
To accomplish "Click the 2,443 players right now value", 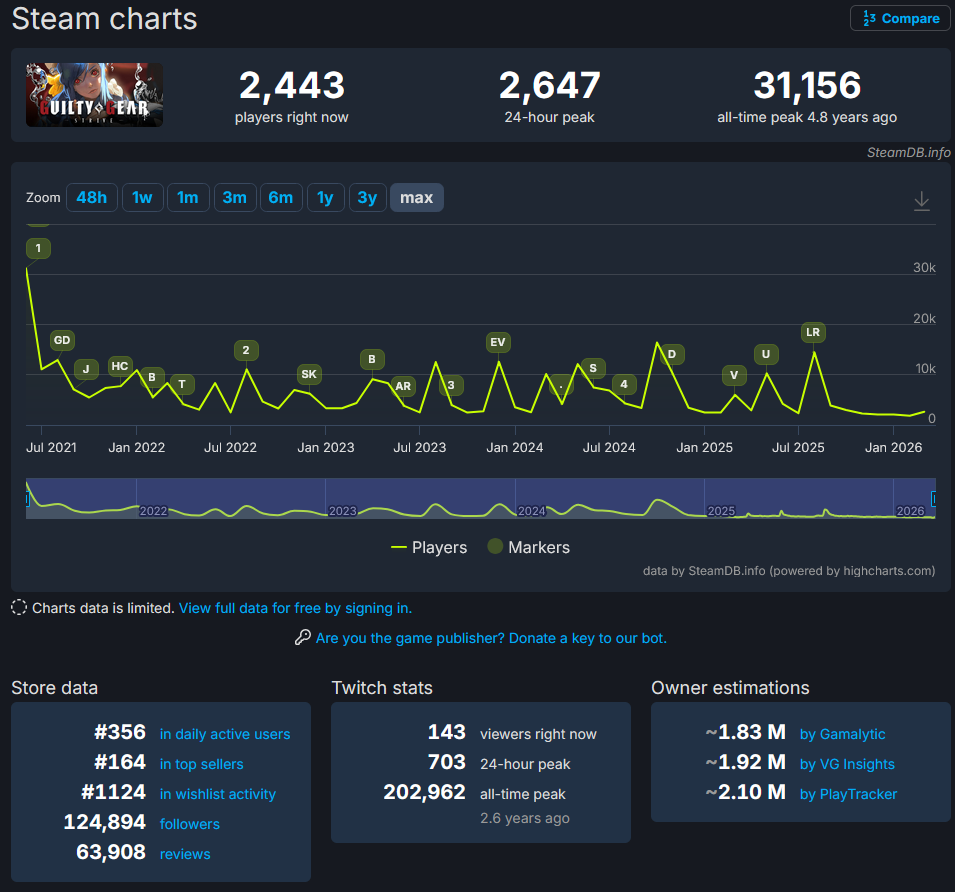I will tap(292, 85).
